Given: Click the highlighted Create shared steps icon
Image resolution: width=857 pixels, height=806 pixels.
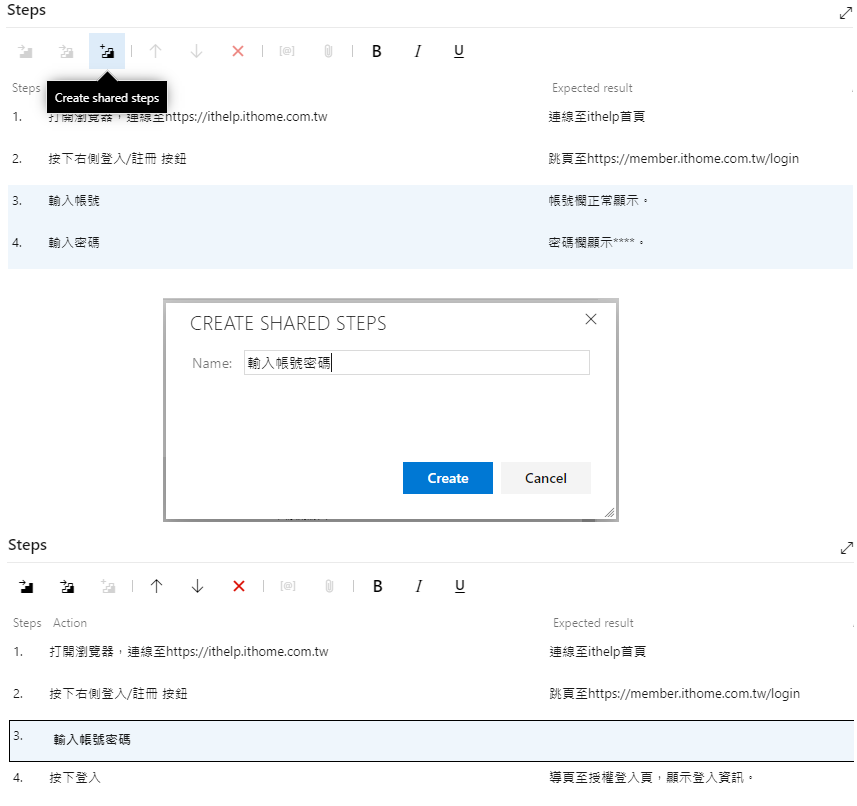Looking at the screenshot, I should tap(107, 51).
